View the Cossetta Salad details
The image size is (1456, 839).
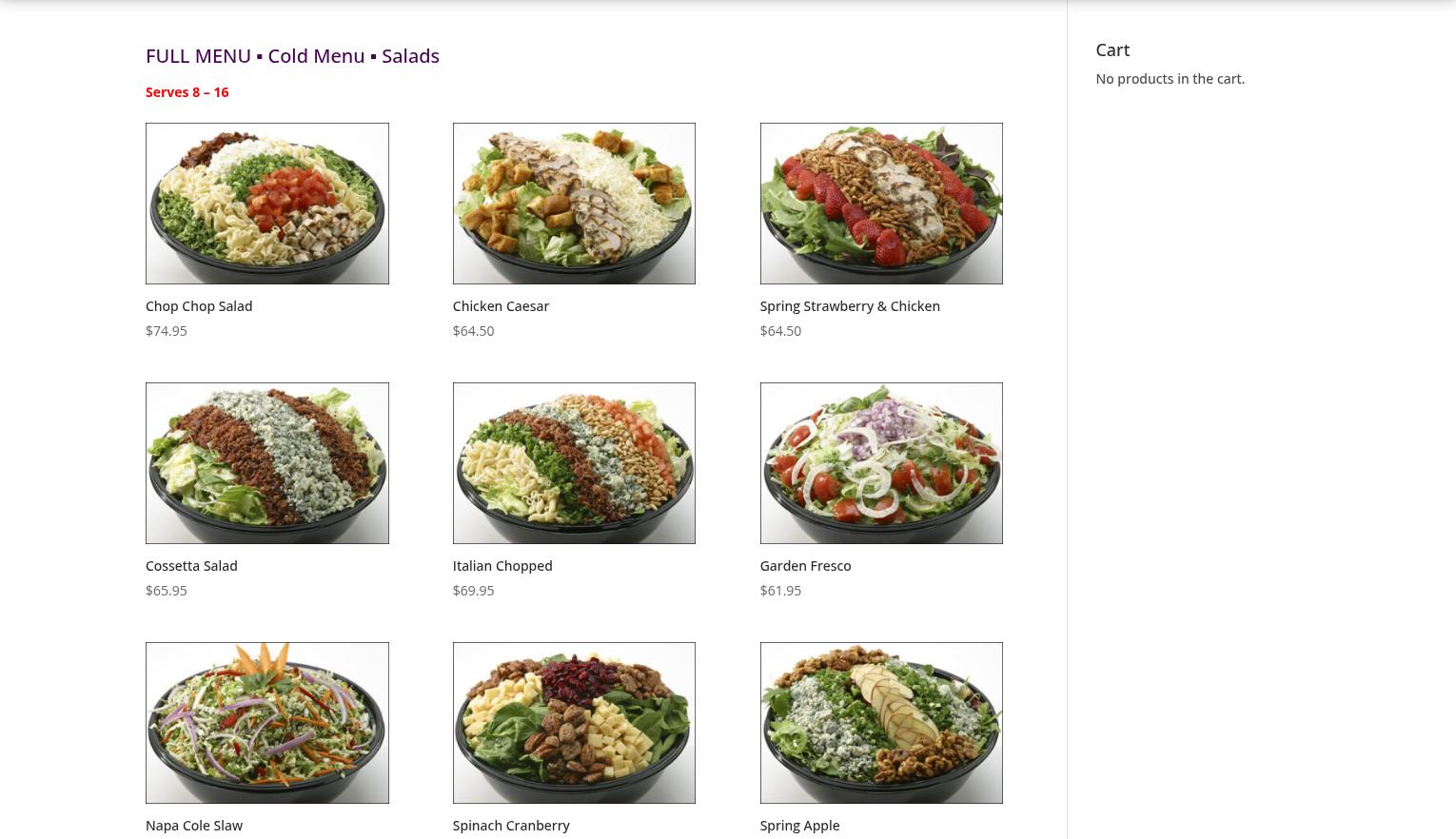click(x=191, y=565)
